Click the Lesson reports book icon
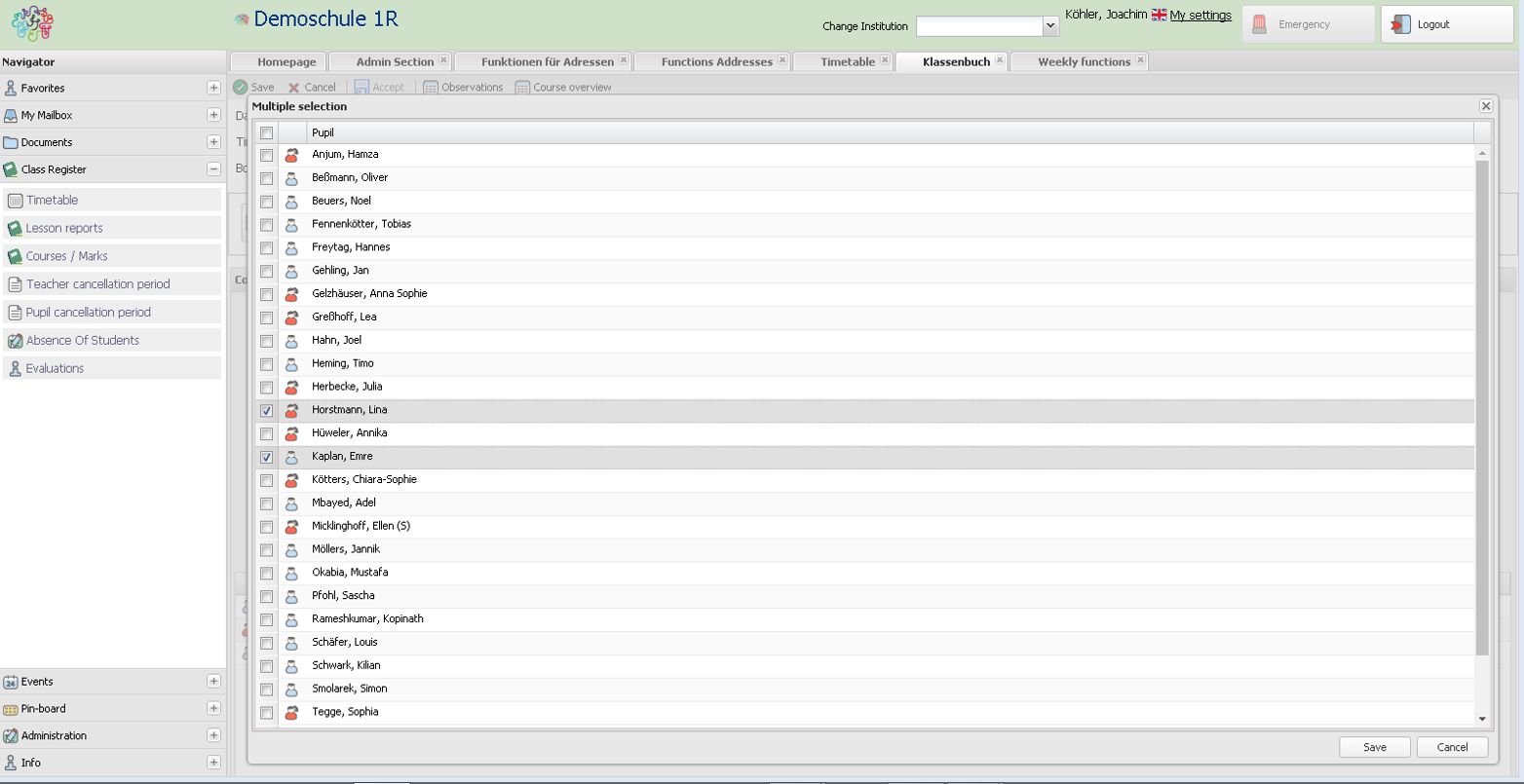This screenshot has height=784, width=1524. (15, 229)
